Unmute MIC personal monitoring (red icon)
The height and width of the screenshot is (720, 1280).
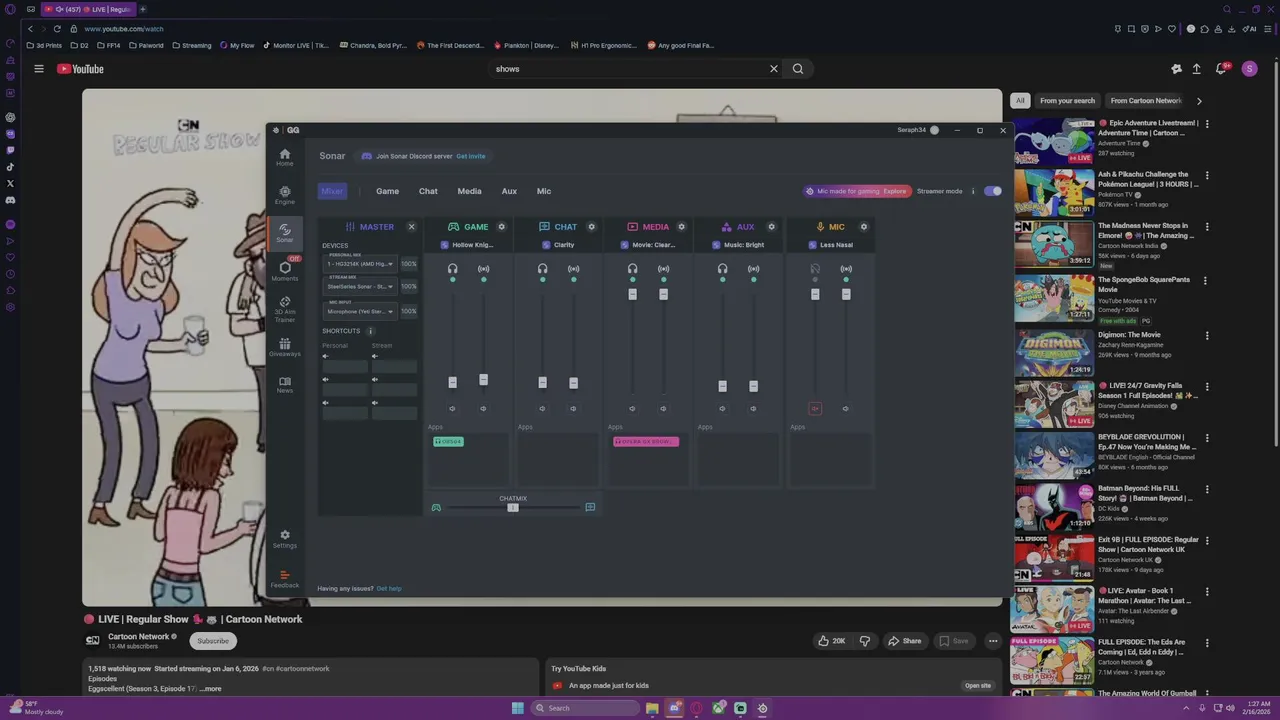[815, 408]
